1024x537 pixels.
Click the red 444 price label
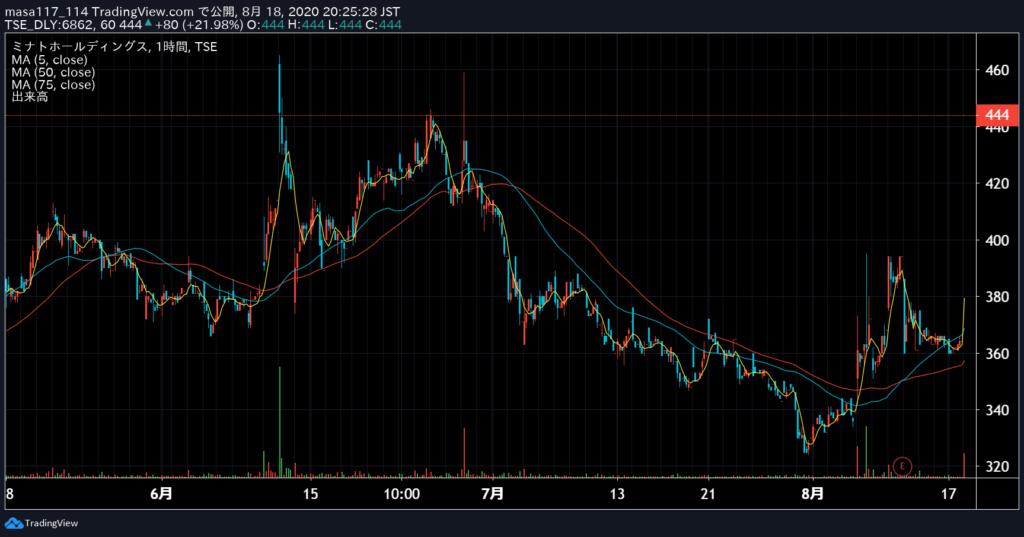point(997,115)
